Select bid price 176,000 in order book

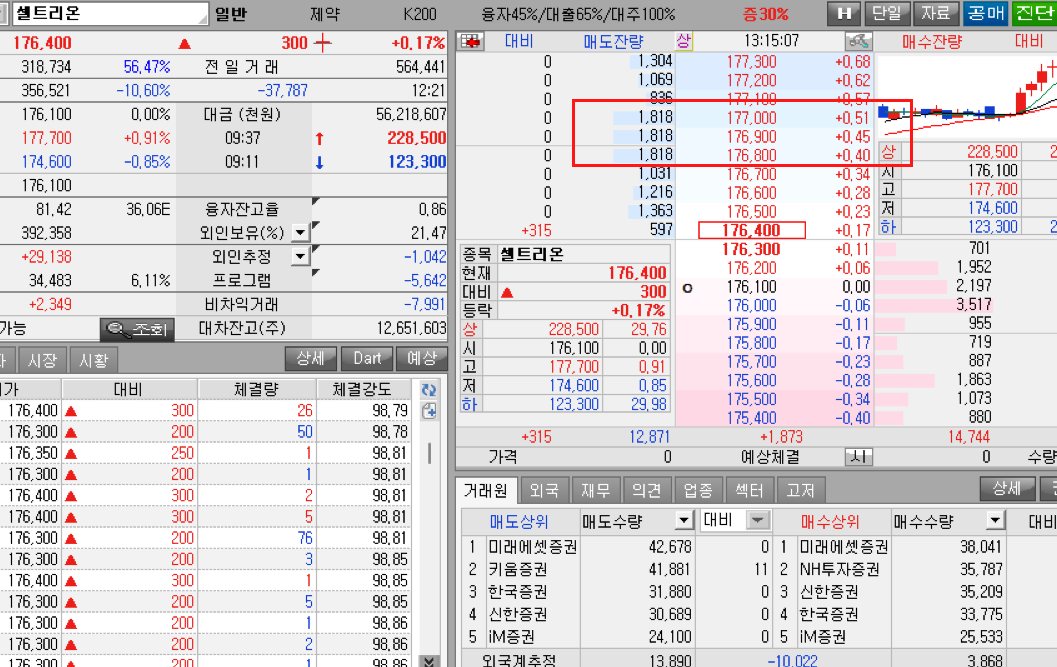click(x=751, y=306)
